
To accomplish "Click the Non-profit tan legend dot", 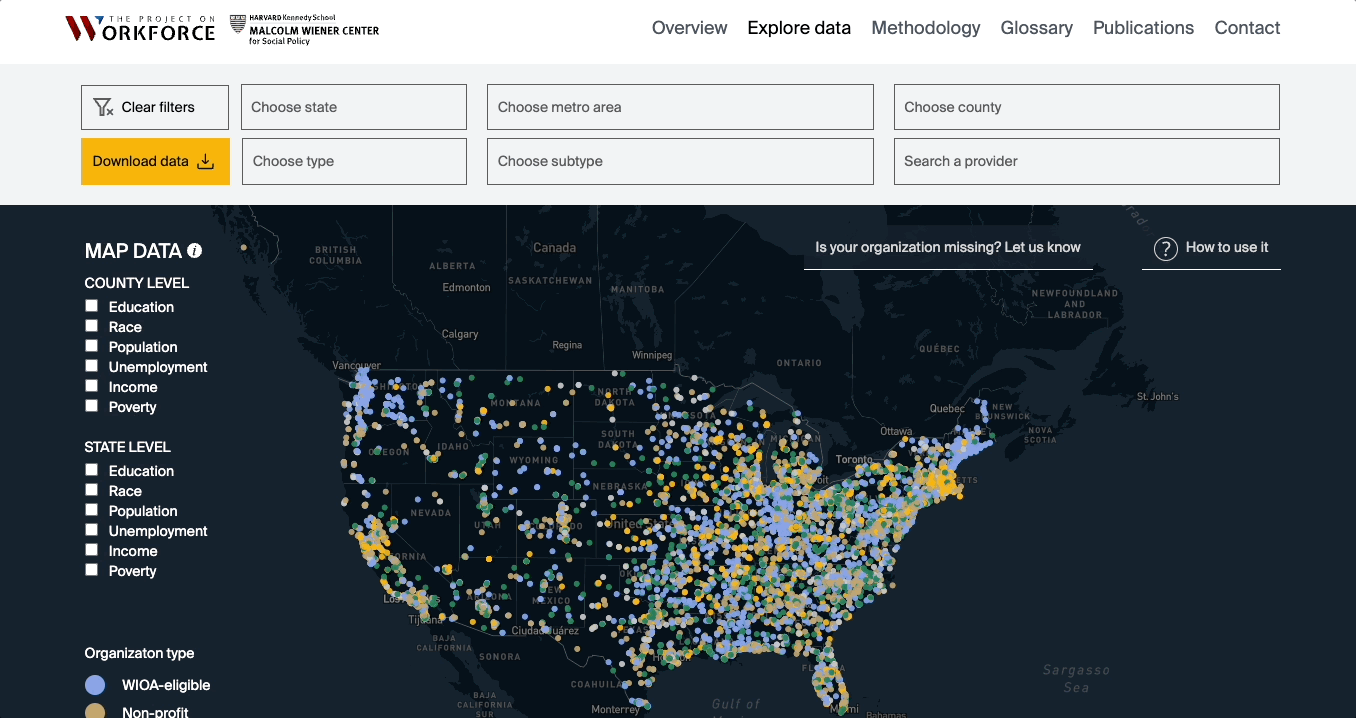I will point(95,711).
